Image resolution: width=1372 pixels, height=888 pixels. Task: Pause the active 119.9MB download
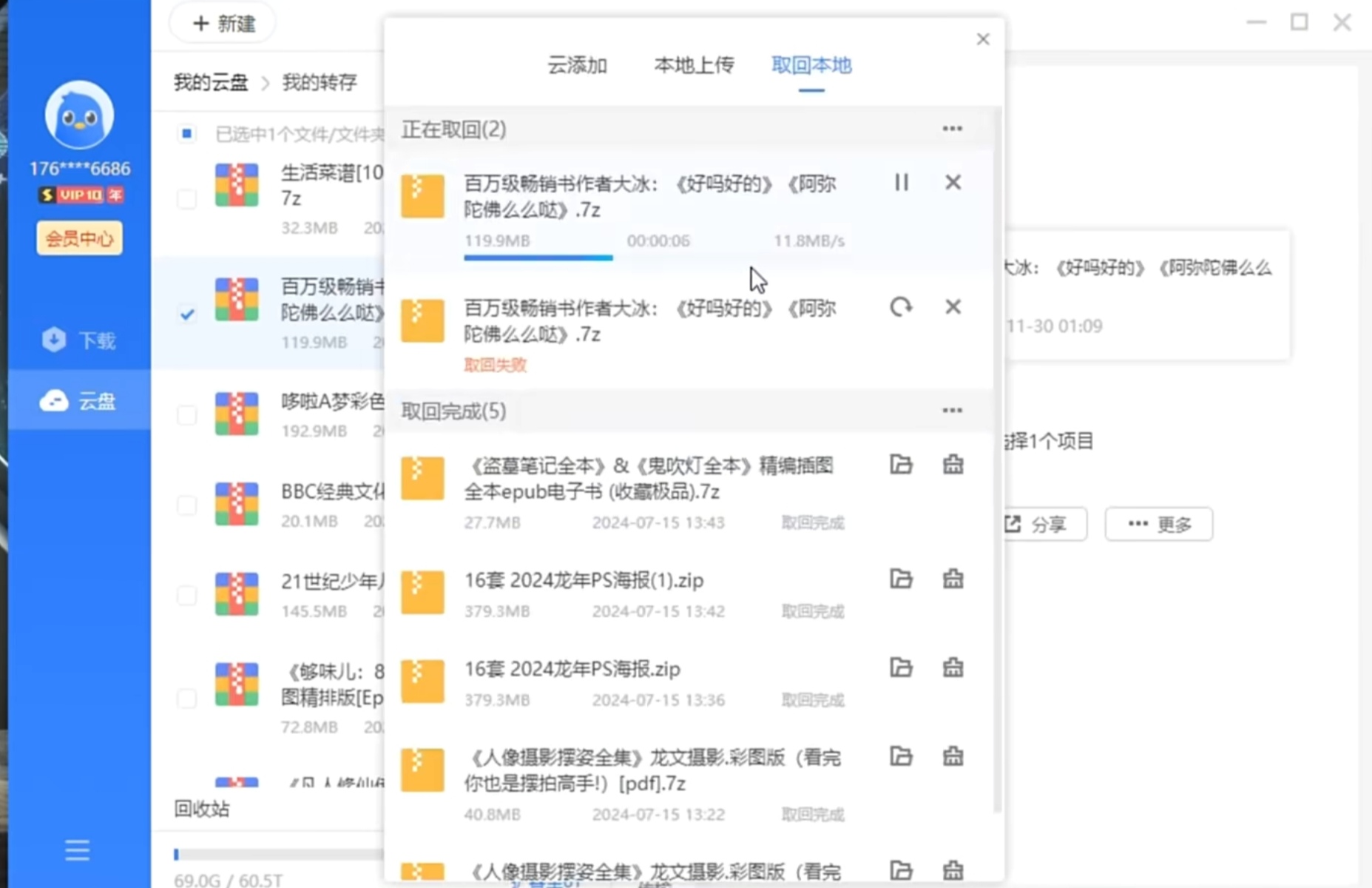[901, 183]
